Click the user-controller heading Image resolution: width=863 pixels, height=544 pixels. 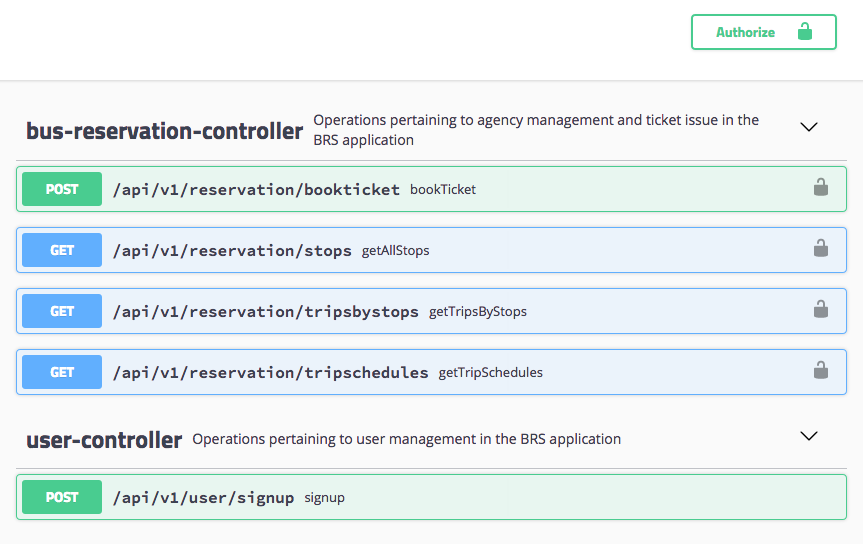(x=104, y=439)
